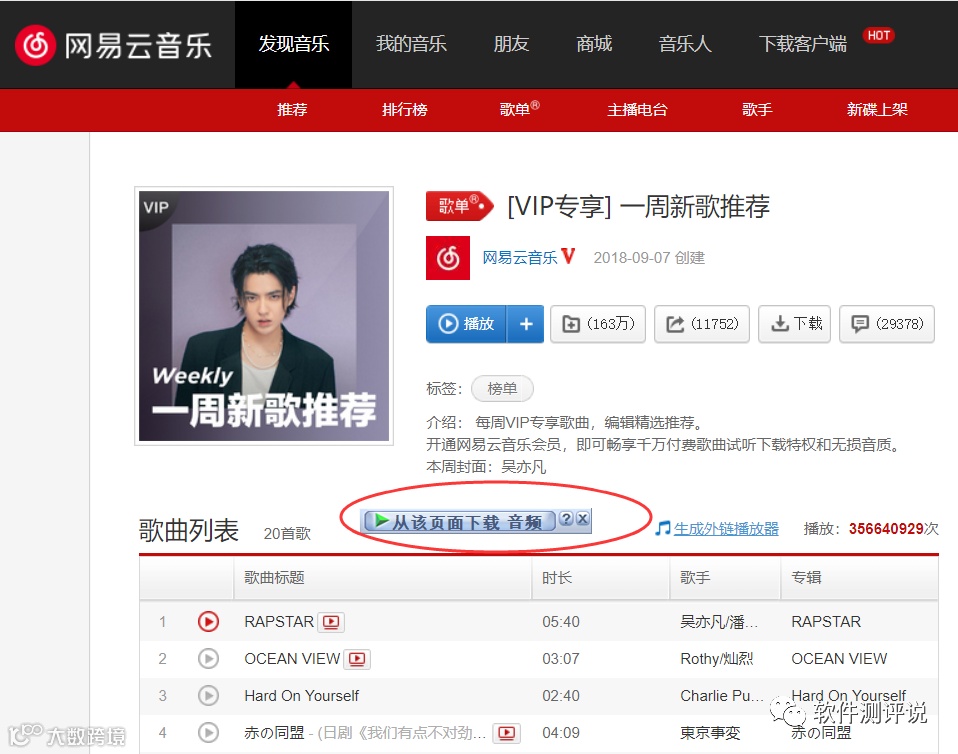Viewport: 958px width, 754px height.
Task: Open 生成外链播放器 link
Action: point(726,529)
